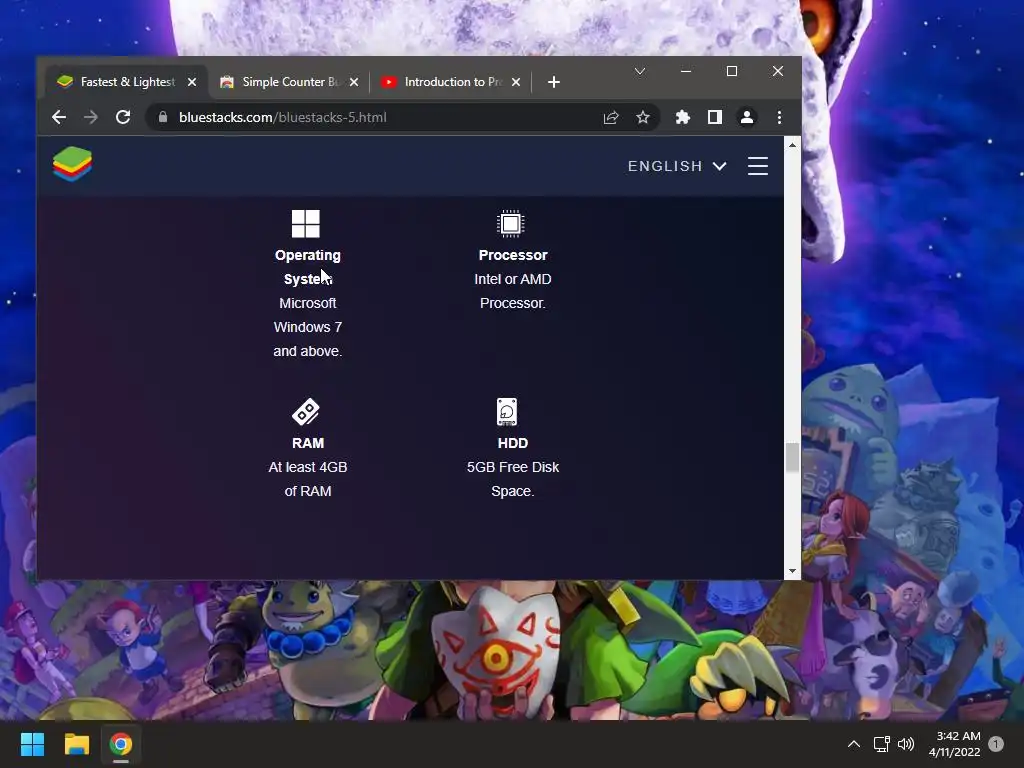Close the Fastest & Lightest tab
Image resolution: width=1024 pixels, height=768 pixels.
pos(192,82)
